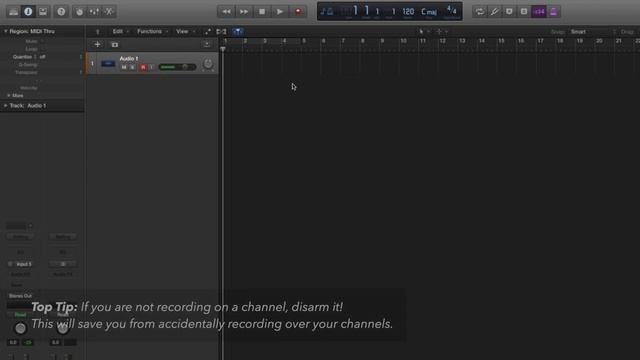640x360 pixels.
Task: Open the command-click tool menu
Action: [441, 31]
